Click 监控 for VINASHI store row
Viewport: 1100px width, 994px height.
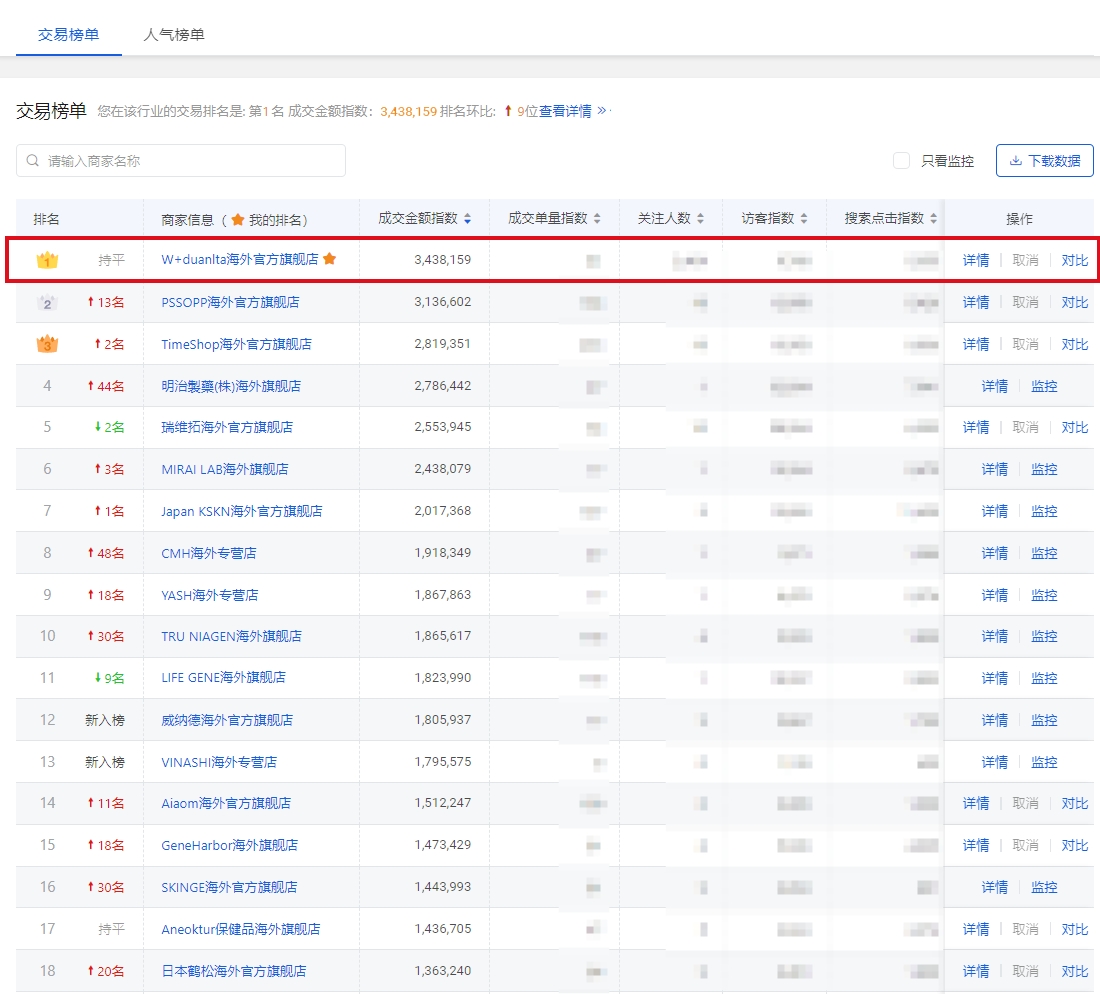[x=1044, y=762]
